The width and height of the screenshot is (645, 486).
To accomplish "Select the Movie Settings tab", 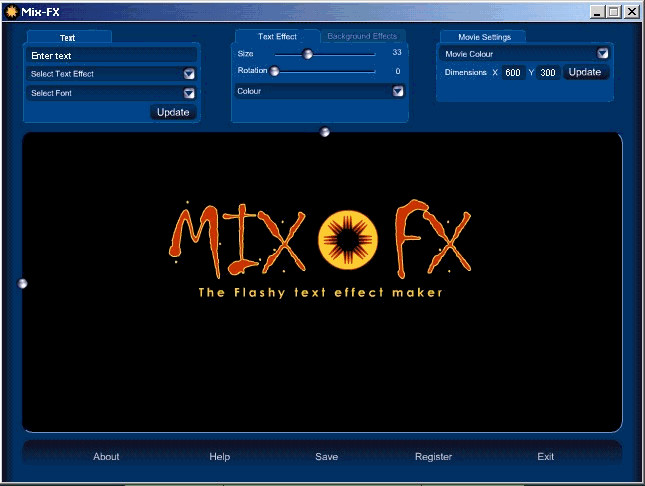I will [x=485, y=37].
